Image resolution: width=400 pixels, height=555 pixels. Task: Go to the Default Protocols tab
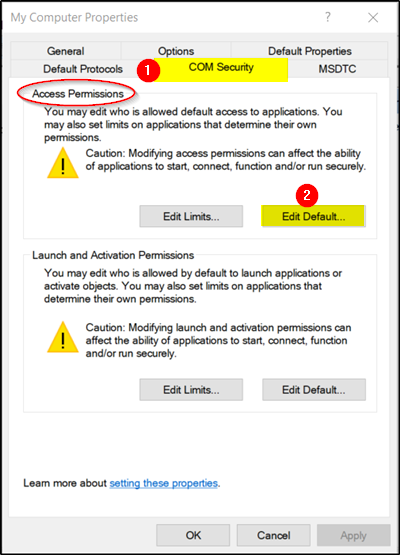click(x=82, y=69)
